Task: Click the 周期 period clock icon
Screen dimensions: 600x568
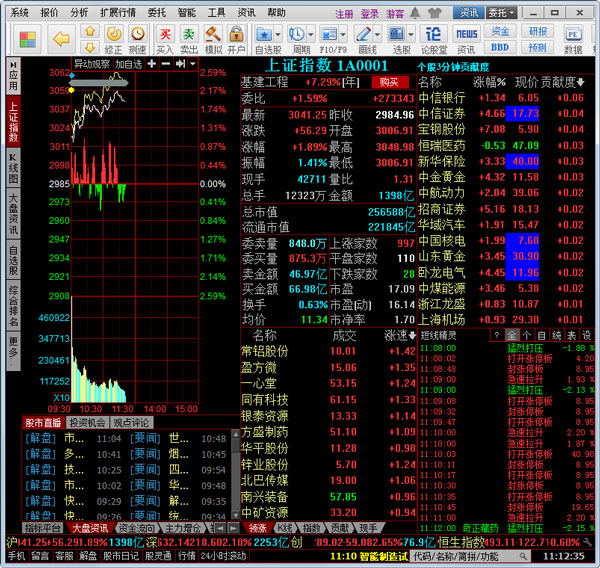Action: [x=297, y=34]
